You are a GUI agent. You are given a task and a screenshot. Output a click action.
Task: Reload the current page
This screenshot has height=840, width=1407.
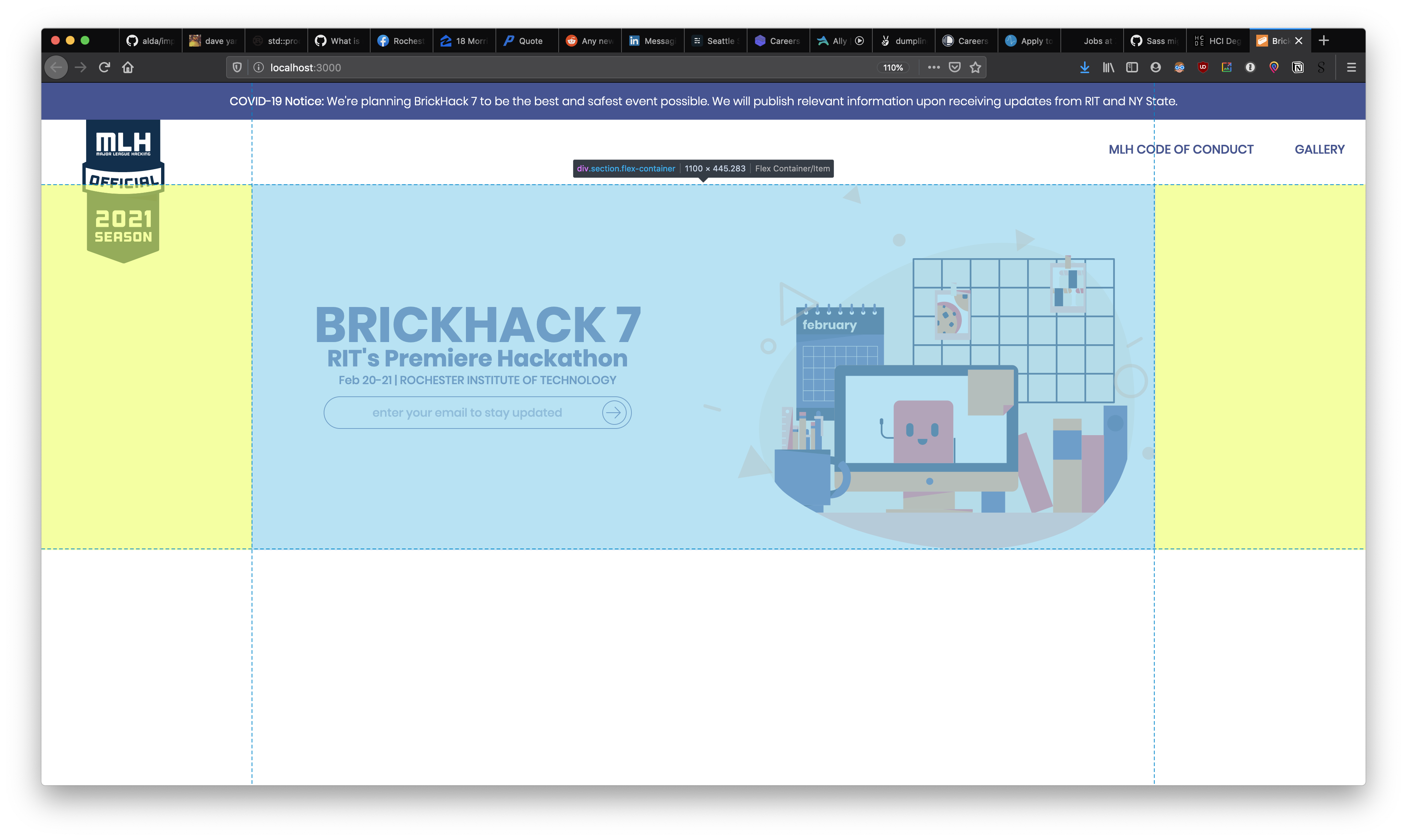point(104,67)
